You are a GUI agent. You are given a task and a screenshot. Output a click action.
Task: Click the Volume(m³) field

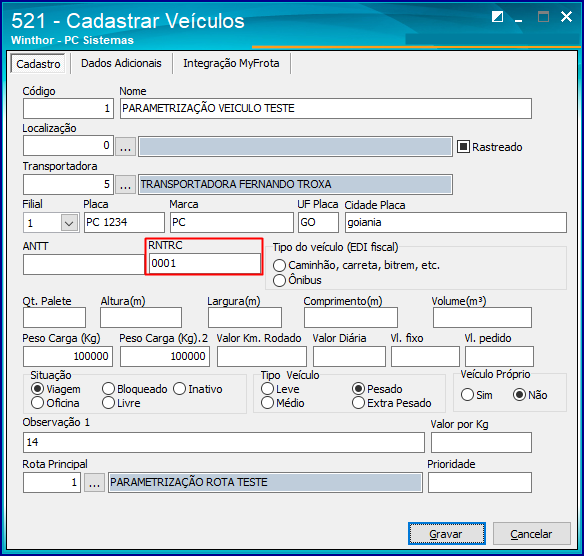[x=482, y=318]
